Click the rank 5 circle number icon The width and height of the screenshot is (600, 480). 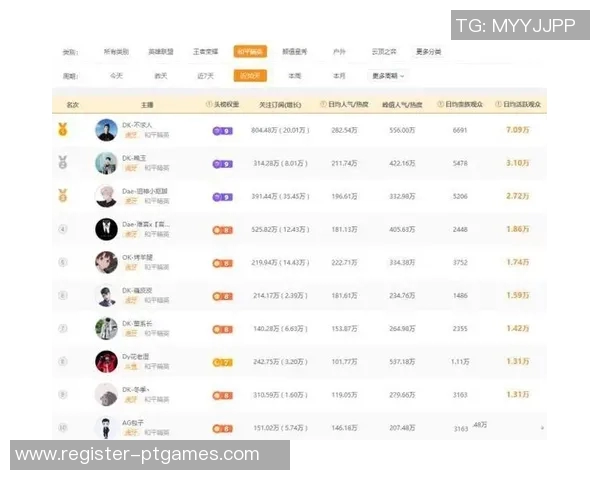63,262
